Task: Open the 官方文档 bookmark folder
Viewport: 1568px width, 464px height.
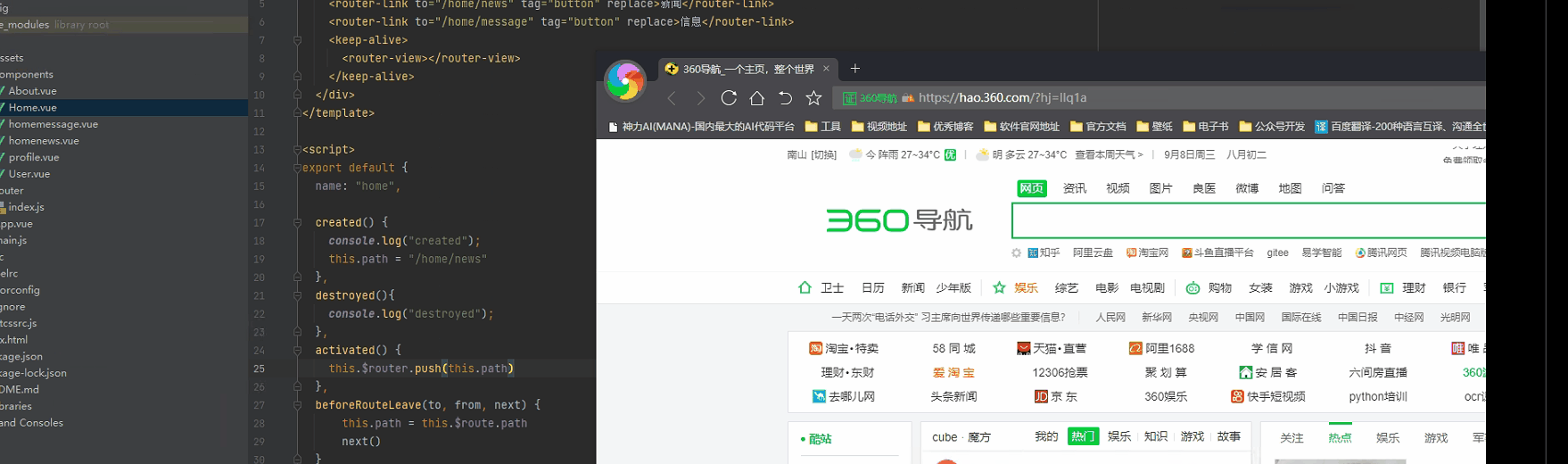Action: (1098, 127)
